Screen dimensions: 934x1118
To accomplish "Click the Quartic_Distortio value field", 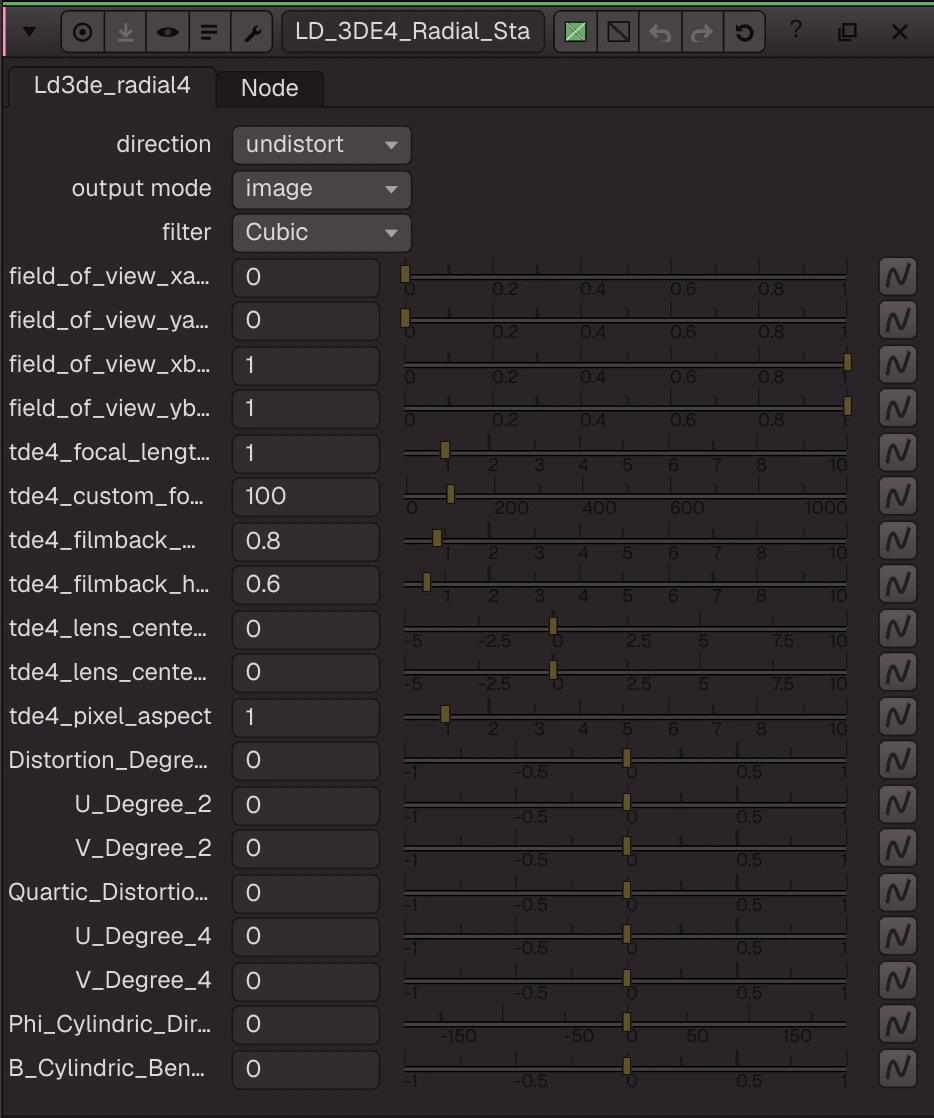I will pos(306,892).
